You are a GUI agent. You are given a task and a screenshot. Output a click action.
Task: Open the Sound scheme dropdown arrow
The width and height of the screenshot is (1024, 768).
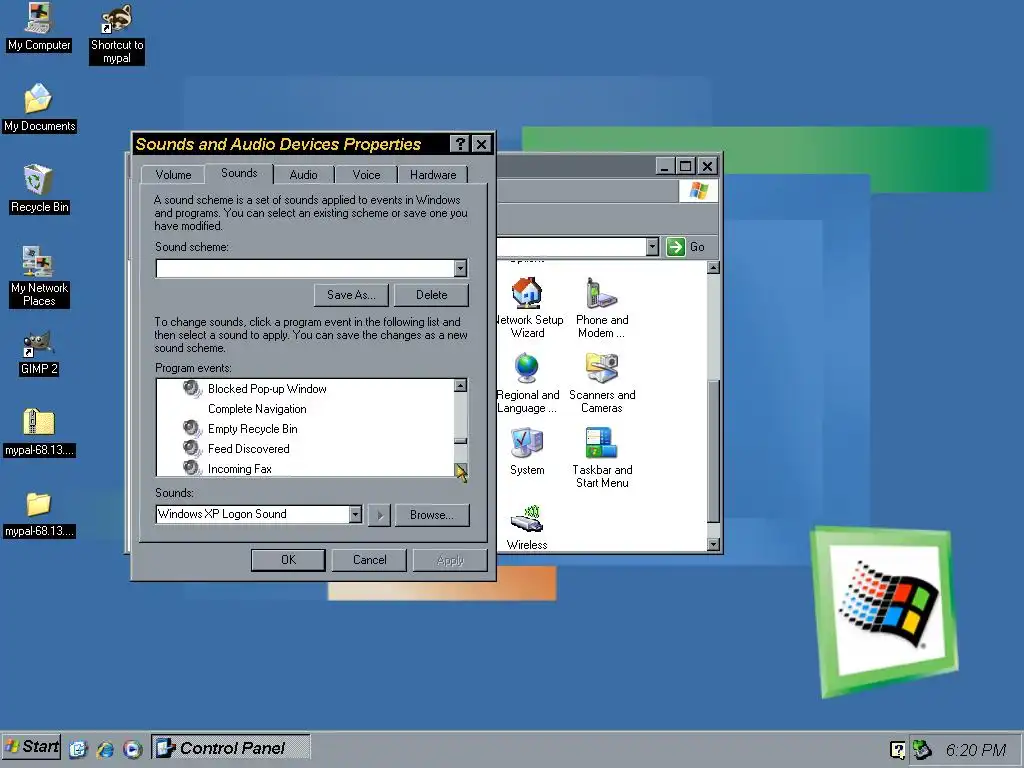tap(460, 268)
